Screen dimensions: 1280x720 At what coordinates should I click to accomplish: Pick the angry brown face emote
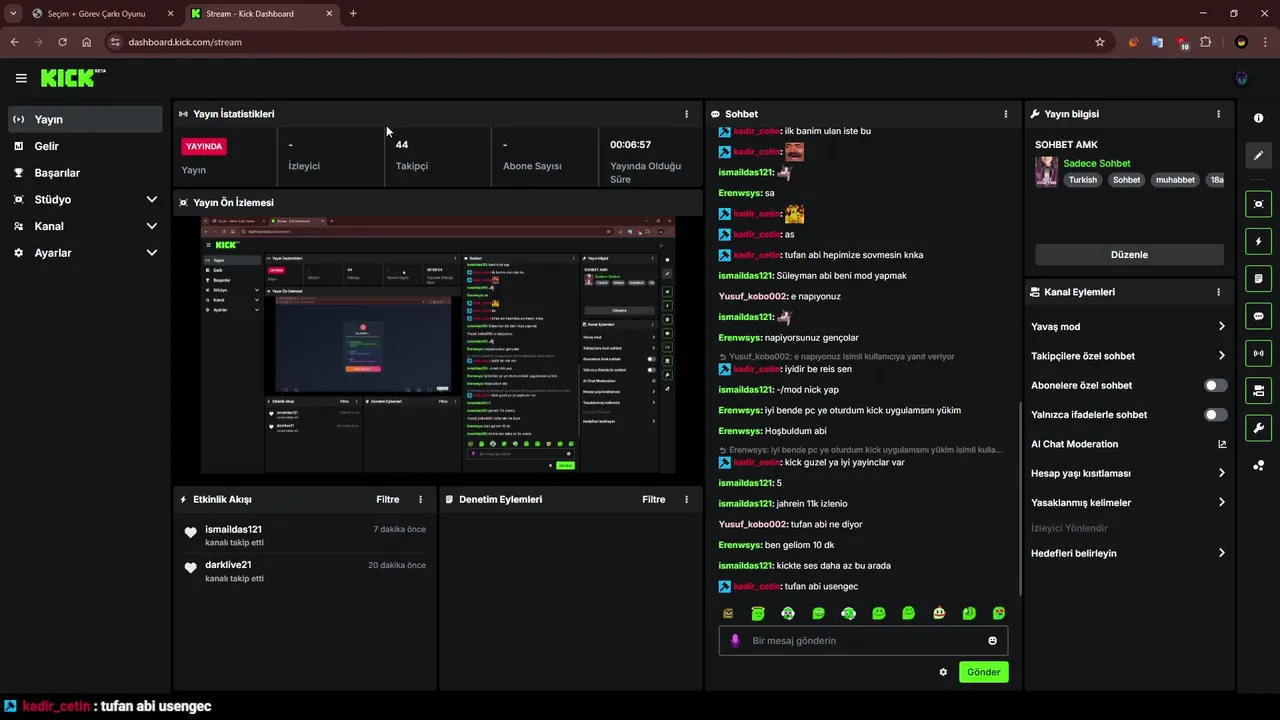point(728,613)
